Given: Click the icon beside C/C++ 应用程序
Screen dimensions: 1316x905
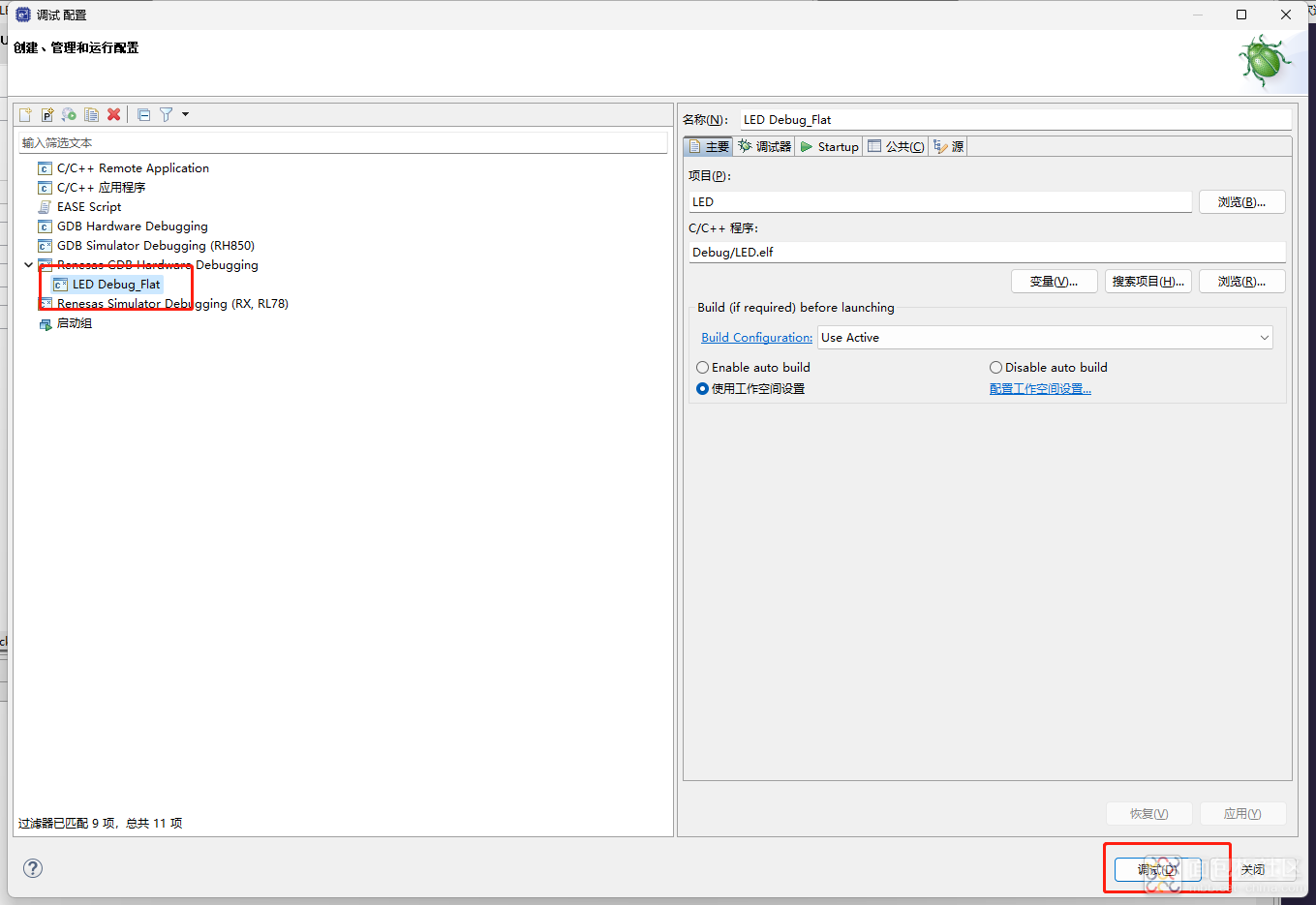Looking at the screenshot, I should (45, 188).
